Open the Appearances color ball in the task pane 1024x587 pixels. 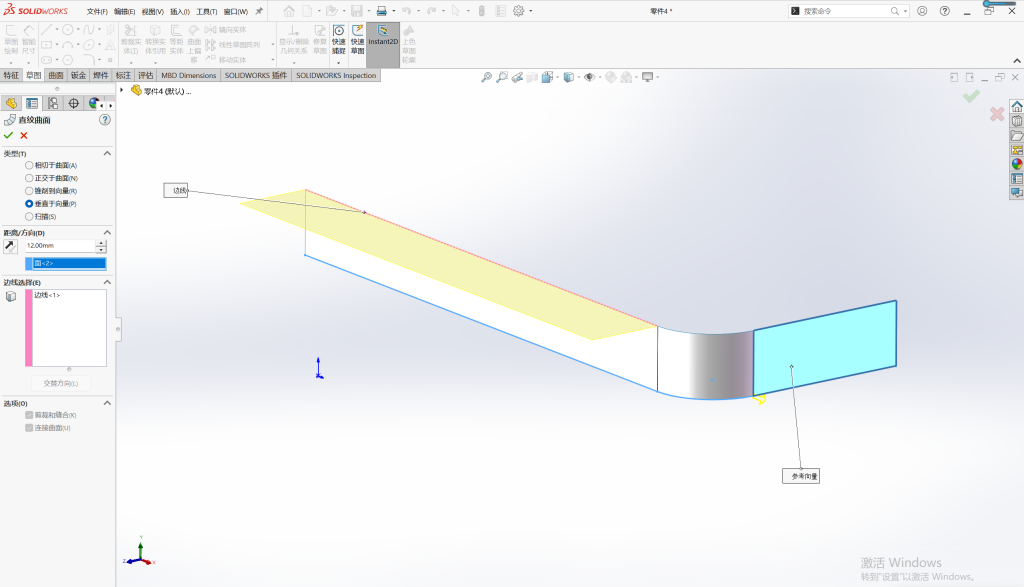click(1017, 164)
